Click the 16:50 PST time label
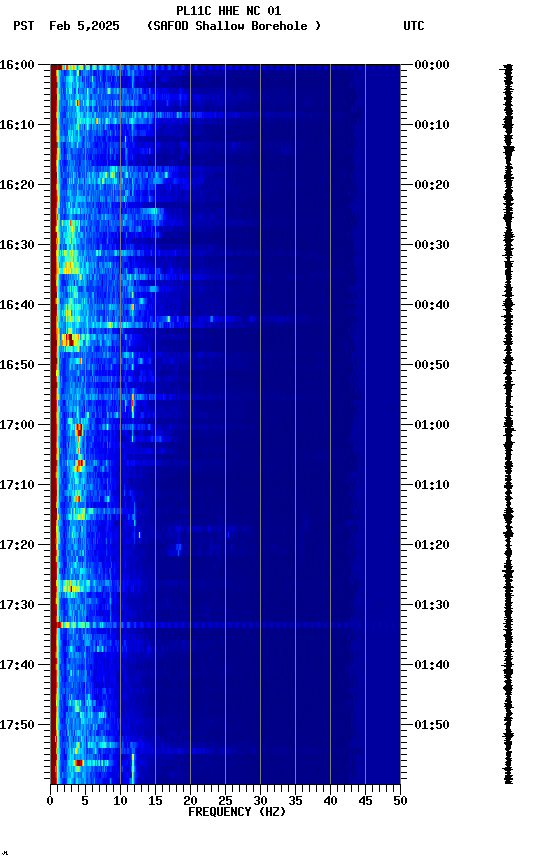 coord(17,365)
